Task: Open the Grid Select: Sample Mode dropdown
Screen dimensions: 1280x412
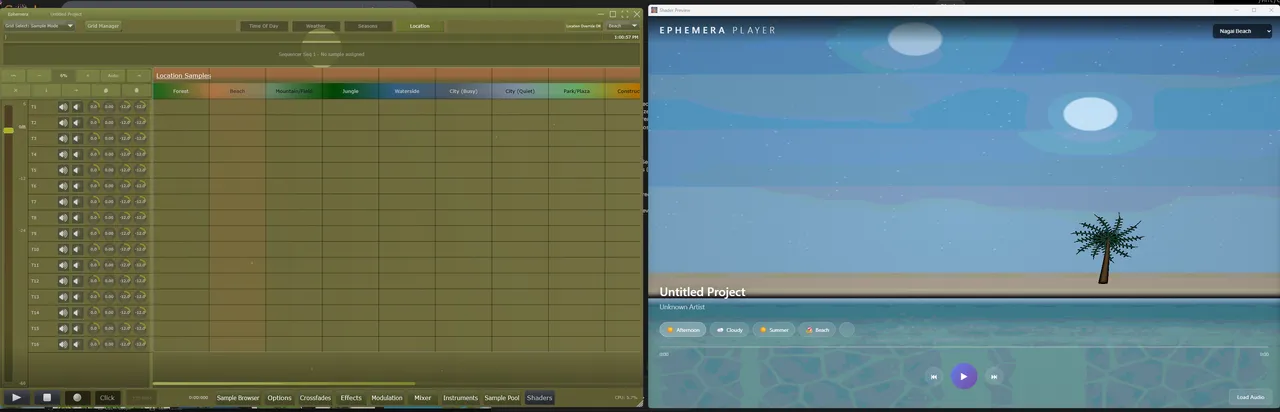Action: 39,26
